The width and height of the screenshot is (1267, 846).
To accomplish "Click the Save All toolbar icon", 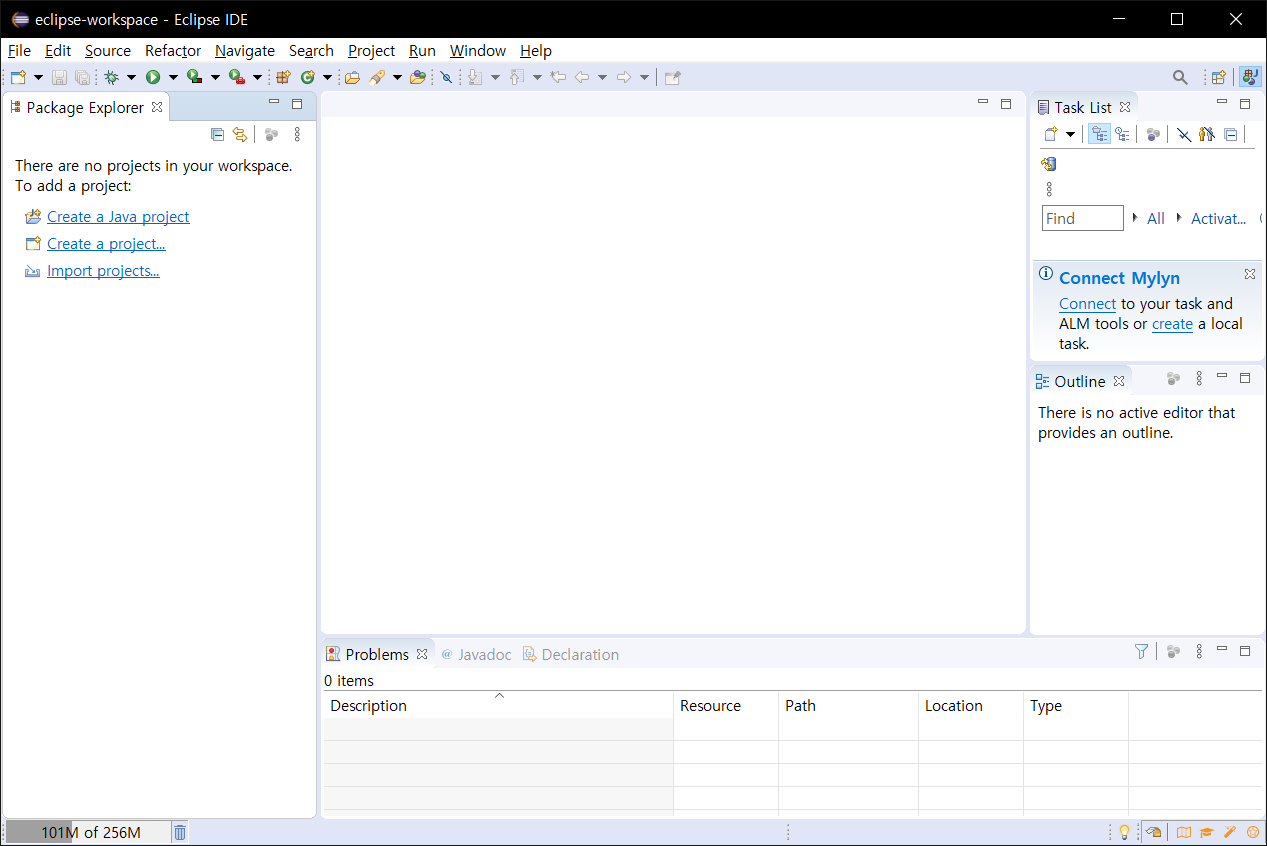I will 82,77.
